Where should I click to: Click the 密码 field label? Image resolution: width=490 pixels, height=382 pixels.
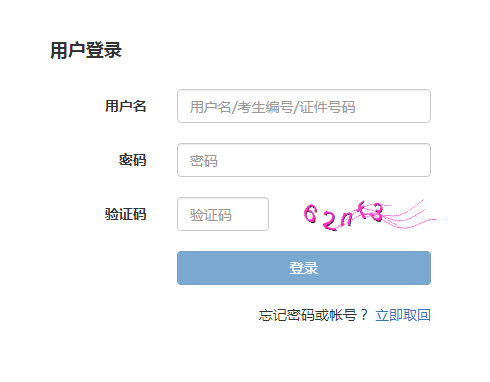tap(133, 160)
